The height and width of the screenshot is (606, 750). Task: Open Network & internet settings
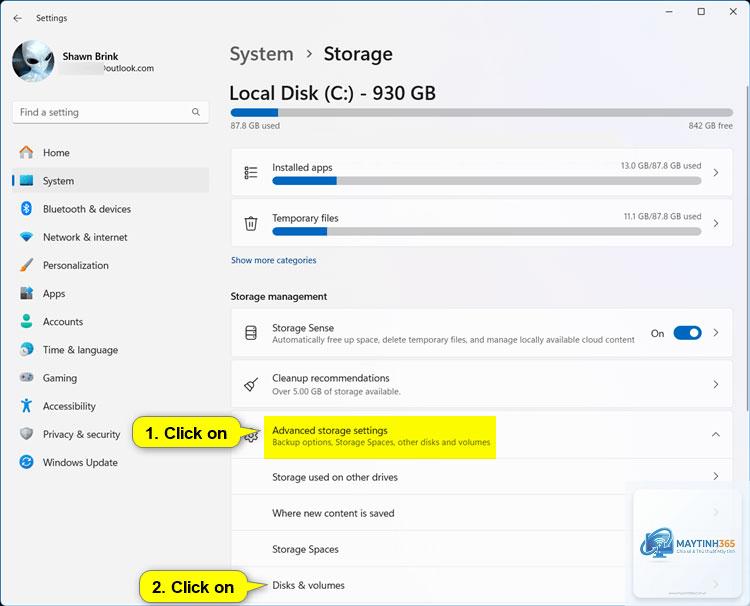[110, 237]
